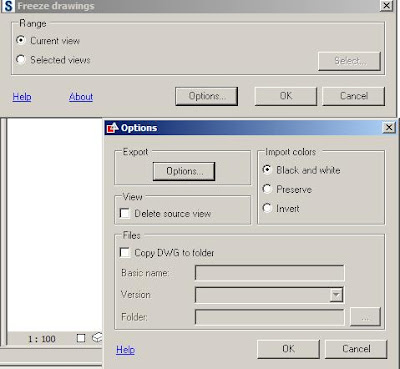Screen dimensions: 400x369
Task: Click the Options dialog title bar icon
Action: tap(113, 127)
